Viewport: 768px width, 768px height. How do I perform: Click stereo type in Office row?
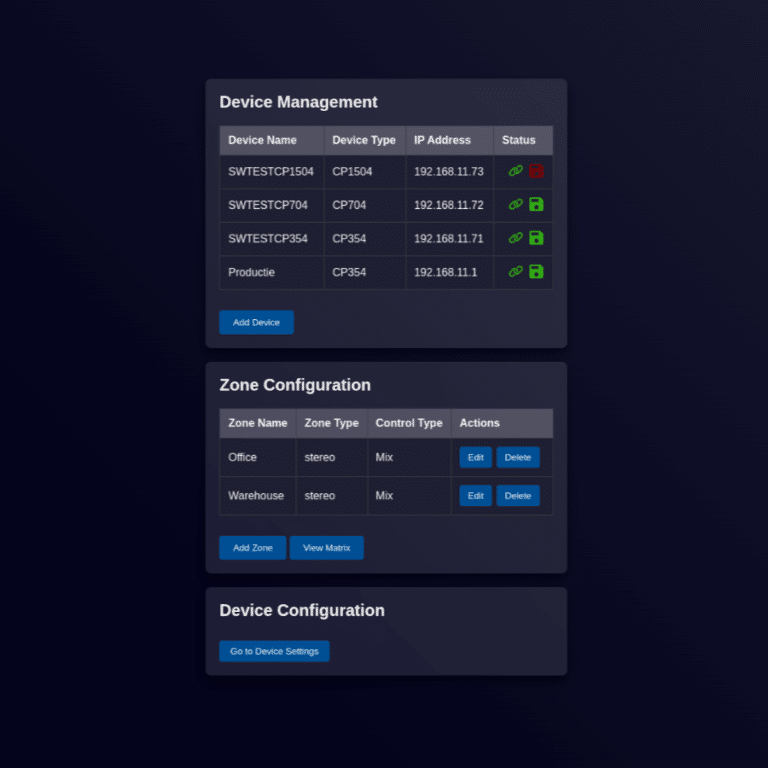[320, 457]
